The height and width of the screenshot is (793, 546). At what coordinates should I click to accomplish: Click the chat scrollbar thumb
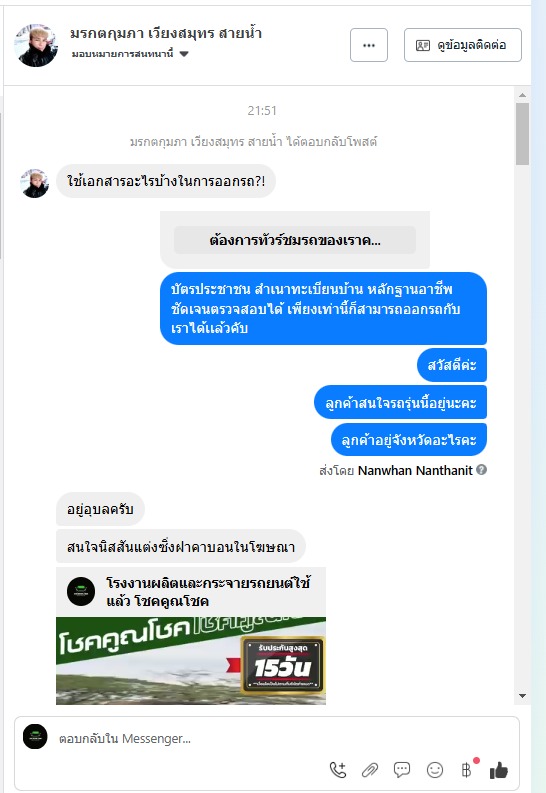[x=522, y=134]
